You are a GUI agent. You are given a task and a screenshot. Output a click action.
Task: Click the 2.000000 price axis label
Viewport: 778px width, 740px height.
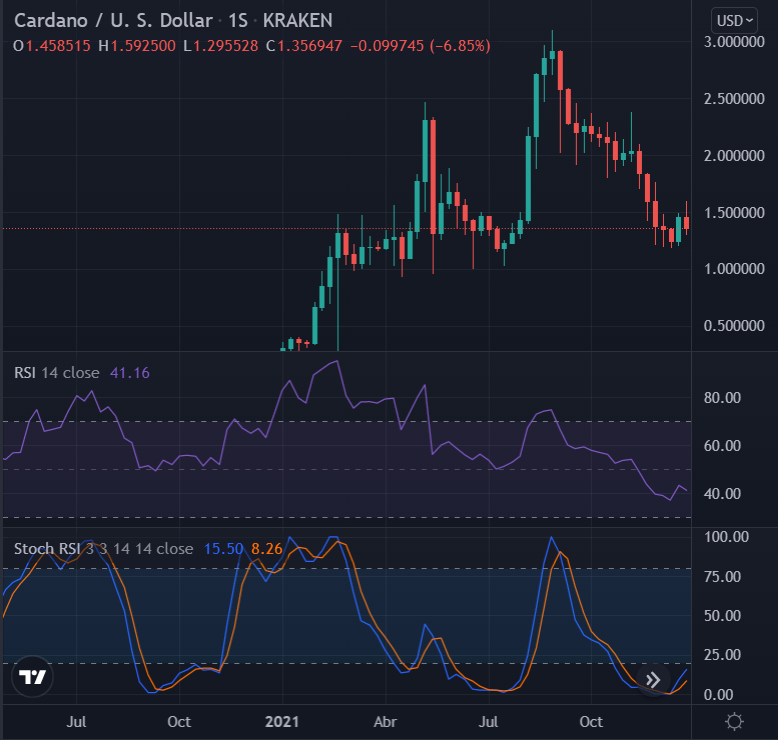(x=734, y=156)
